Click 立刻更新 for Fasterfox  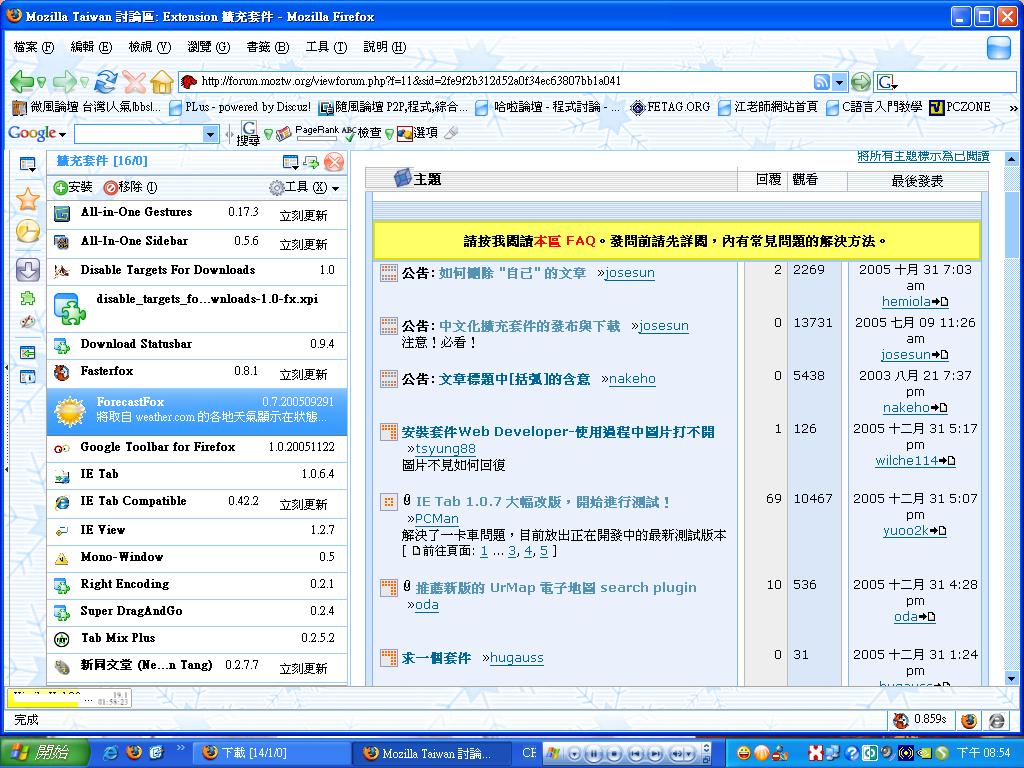pos(304,374)
